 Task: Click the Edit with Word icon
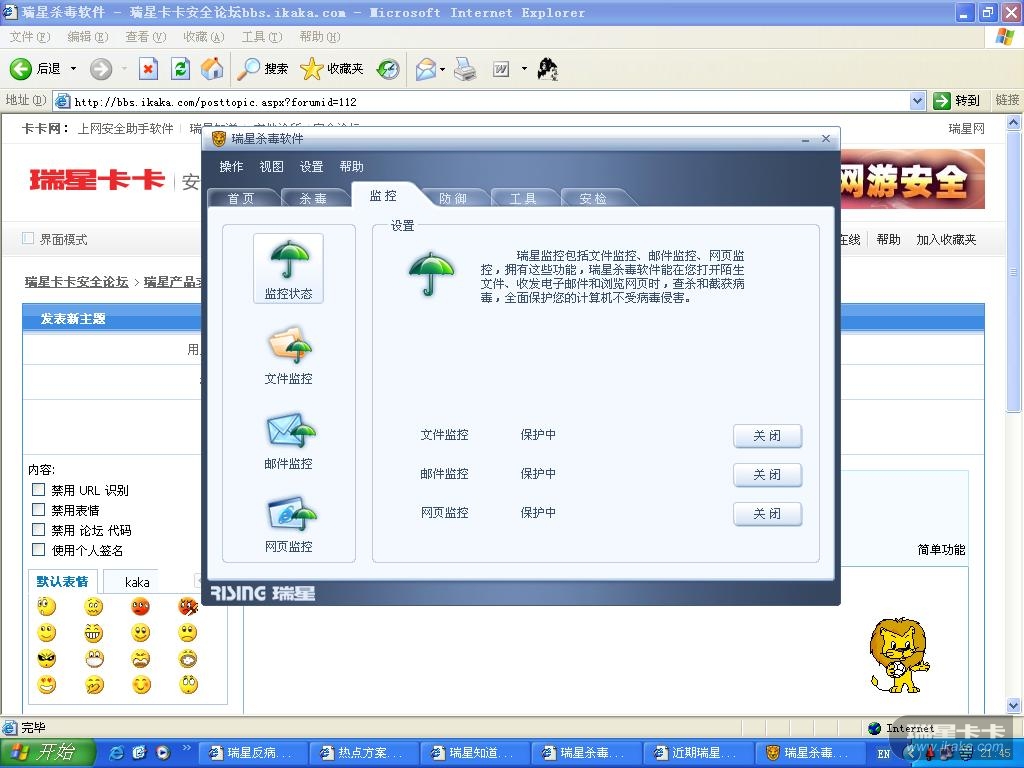[x=501, y=69]
